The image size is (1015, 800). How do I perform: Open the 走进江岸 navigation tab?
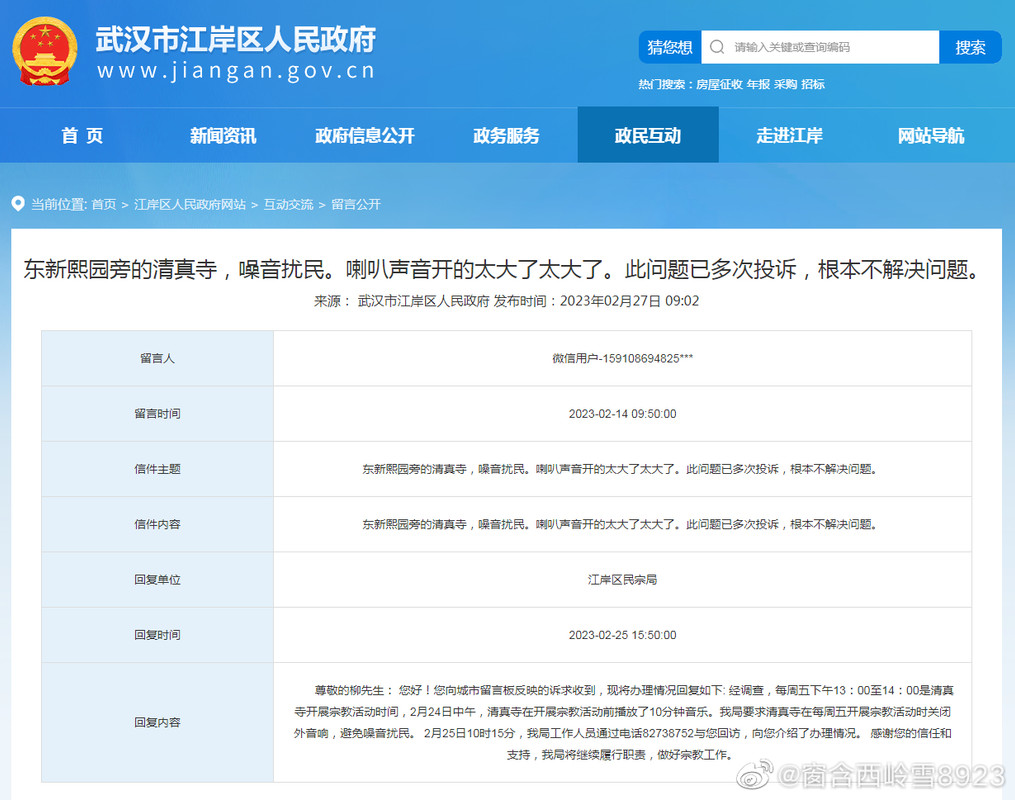790,135
